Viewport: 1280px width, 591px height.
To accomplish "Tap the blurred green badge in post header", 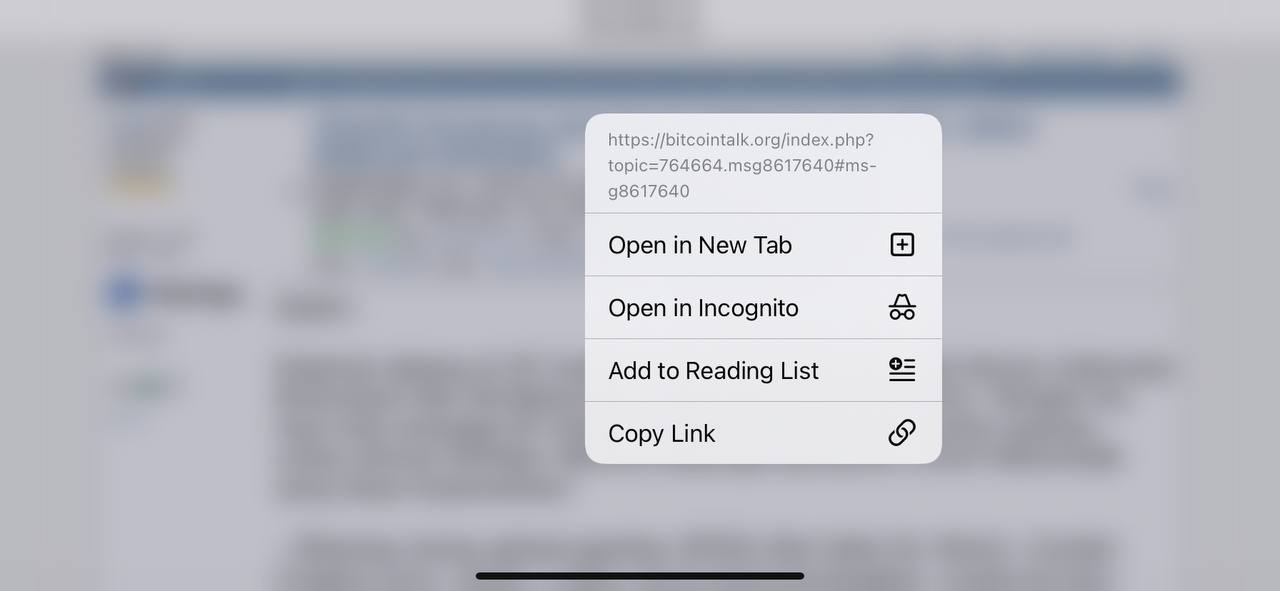I will (352, 237).
